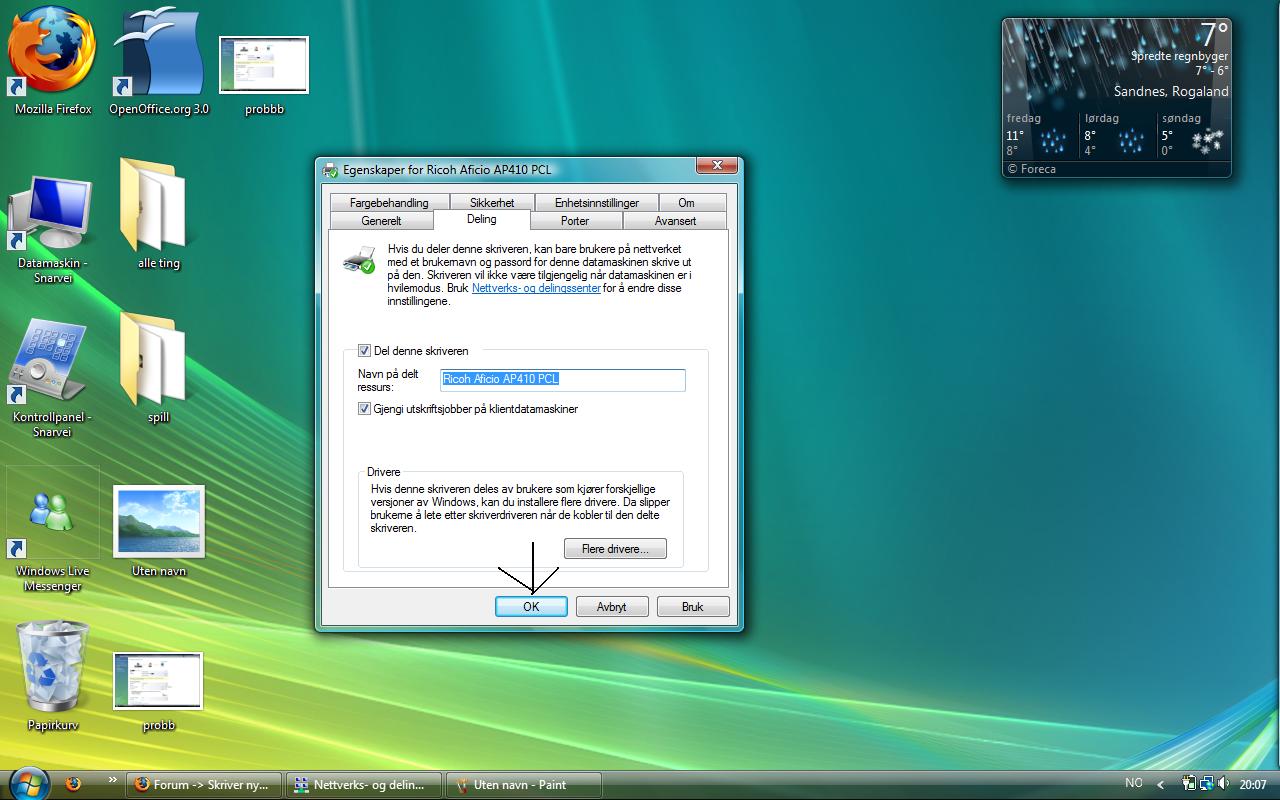Switch to the Generelt tab

tap(381, 221)
